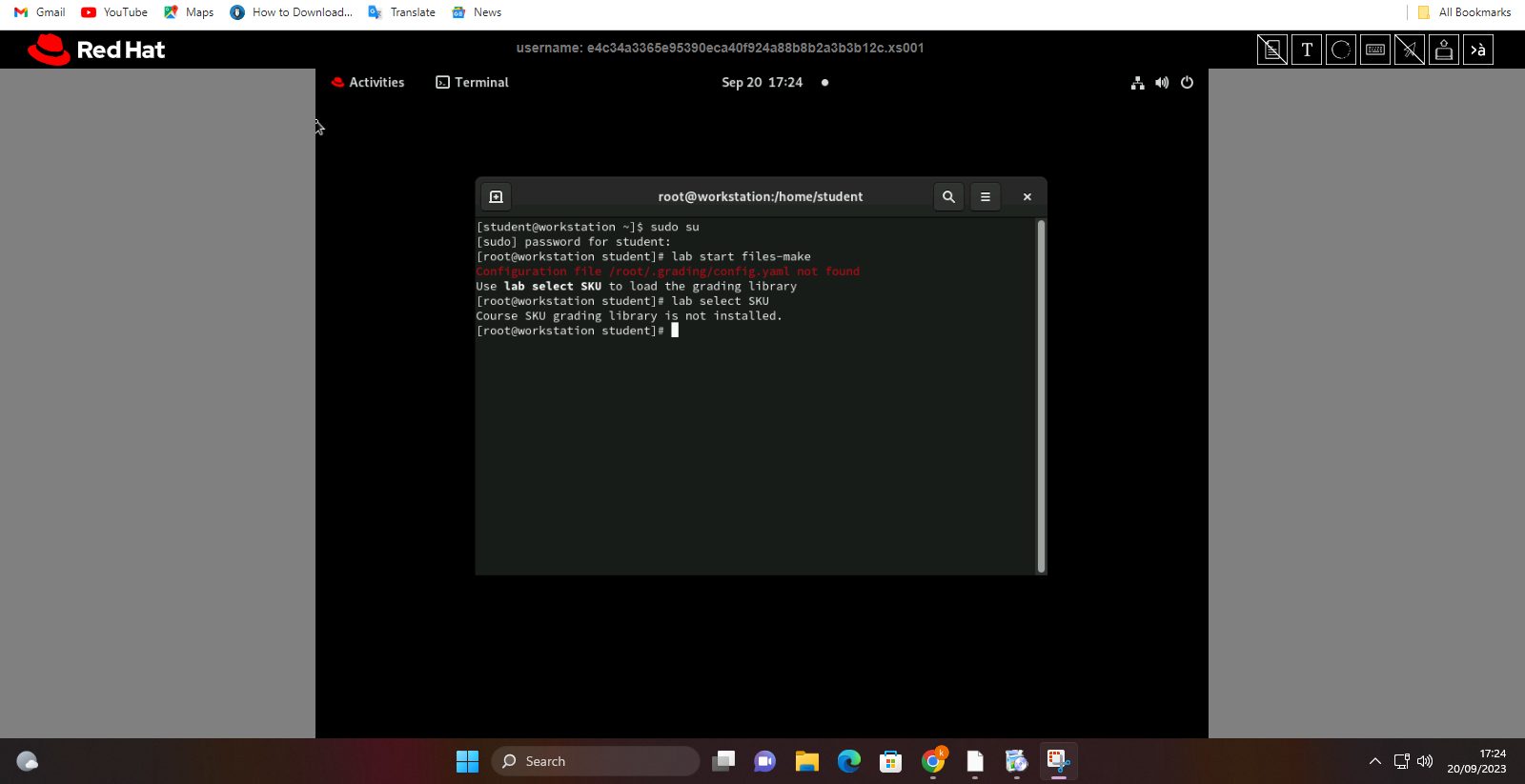Click the crossed-out document icon in Red Hat toolbar
This screenshot has height=784, width=1525.
(x=1272, y=50)
